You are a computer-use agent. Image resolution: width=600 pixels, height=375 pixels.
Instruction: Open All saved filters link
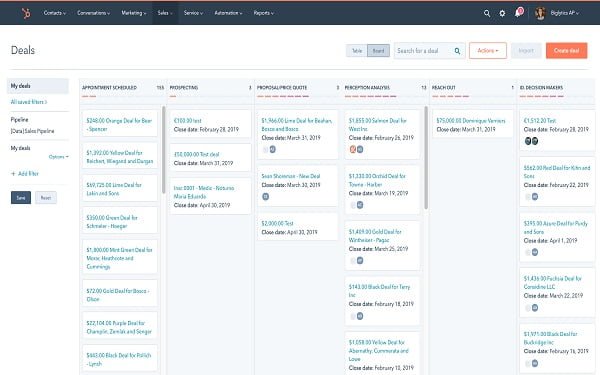(x=29, y=102)
